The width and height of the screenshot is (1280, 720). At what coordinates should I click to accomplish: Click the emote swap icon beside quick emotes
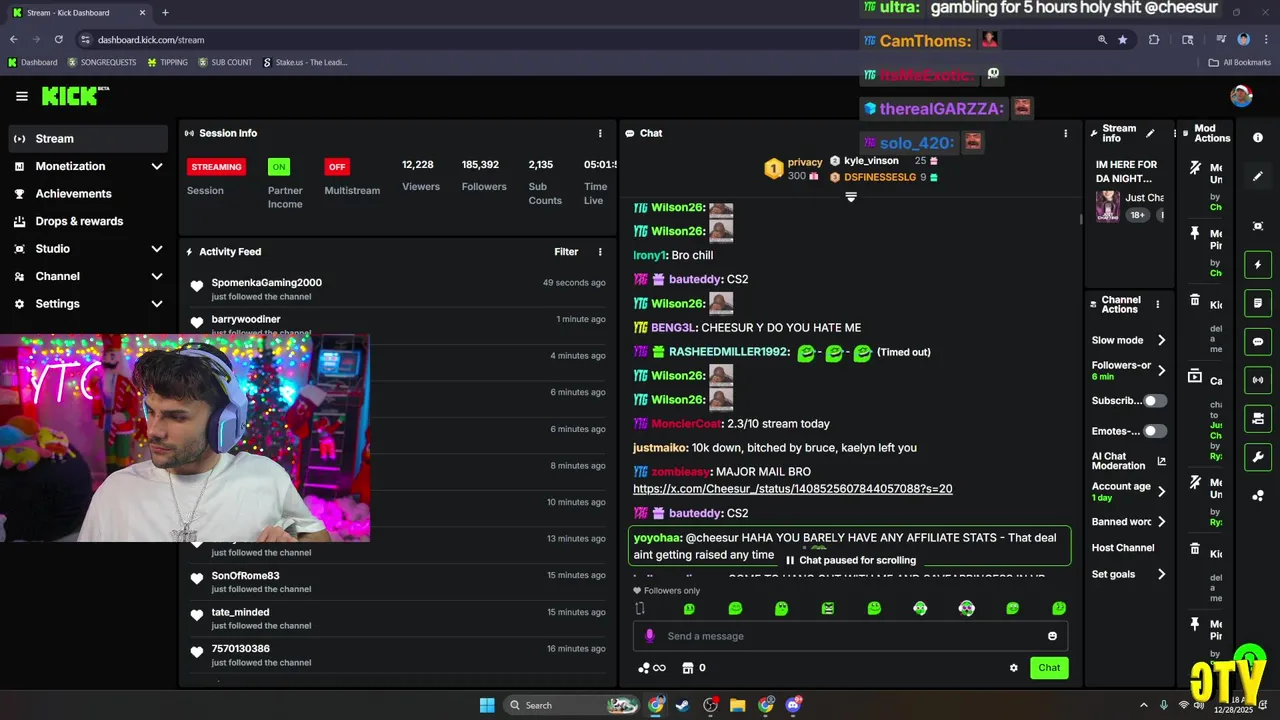coord(640,608)
